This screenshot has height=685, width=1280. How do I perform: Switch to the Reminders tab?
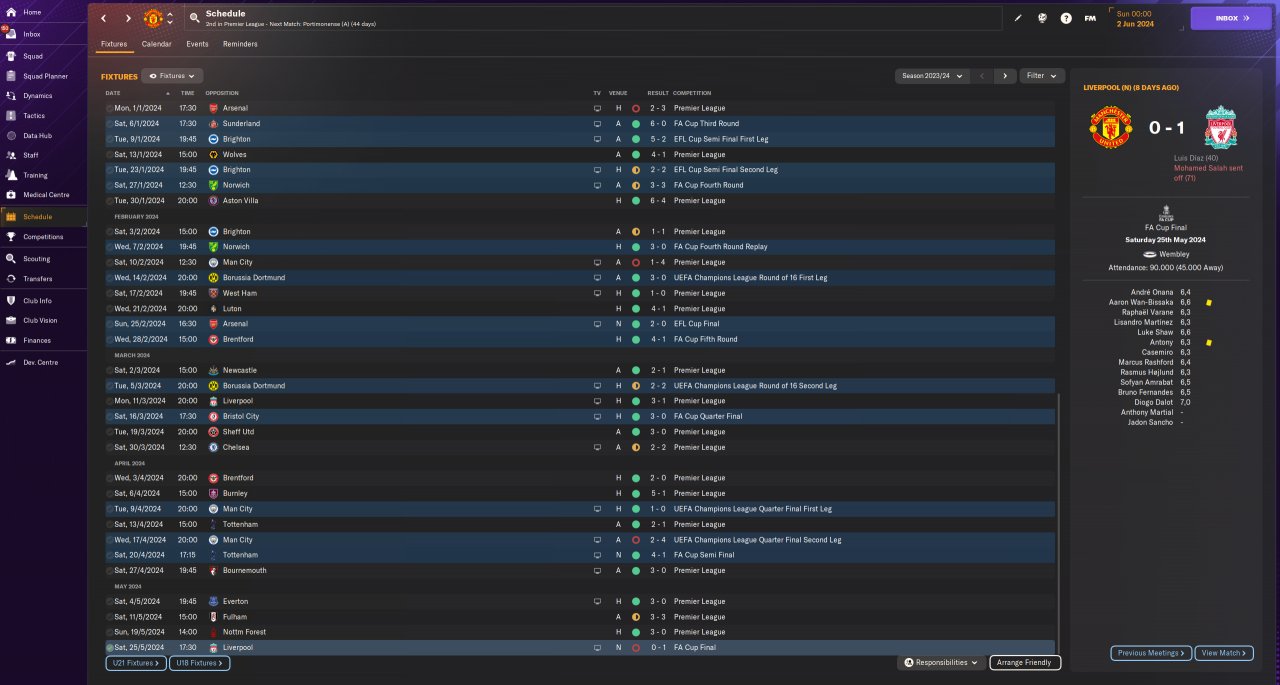(240, 44)
